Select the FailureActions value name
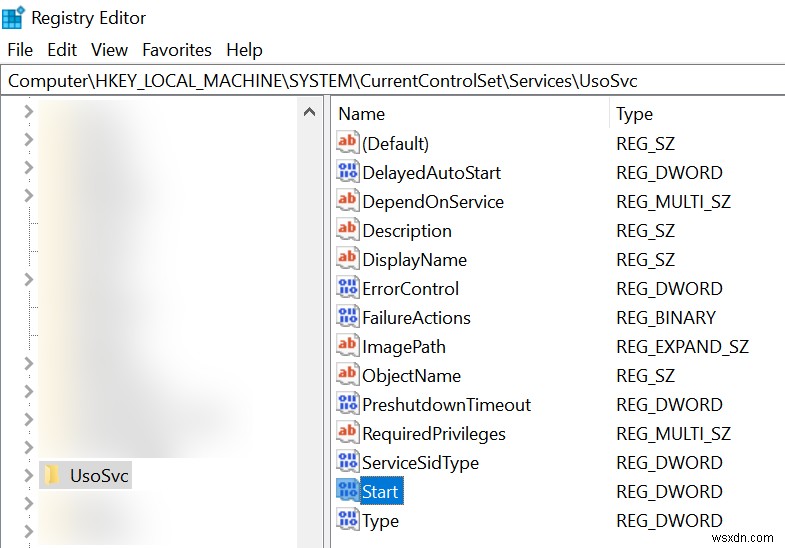Viewport: 785px width, 548px height. 417,318
